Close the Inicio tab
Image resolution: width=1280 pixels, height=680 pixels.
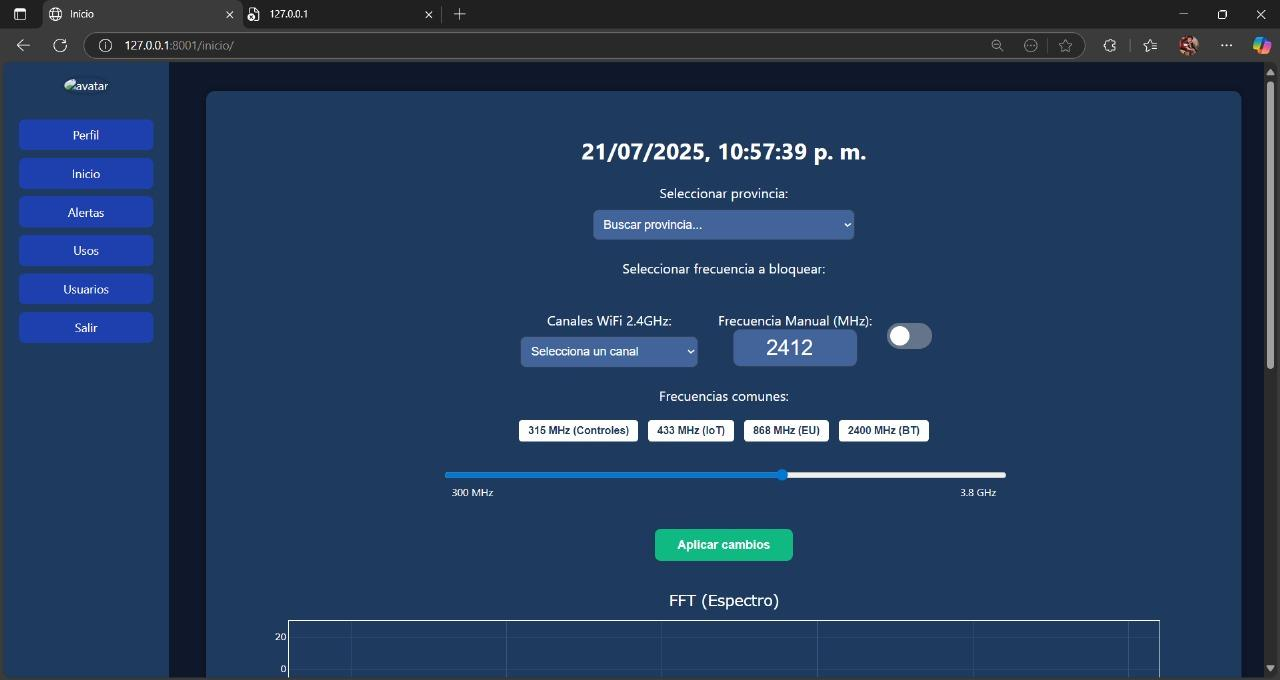tap(230, 14)
